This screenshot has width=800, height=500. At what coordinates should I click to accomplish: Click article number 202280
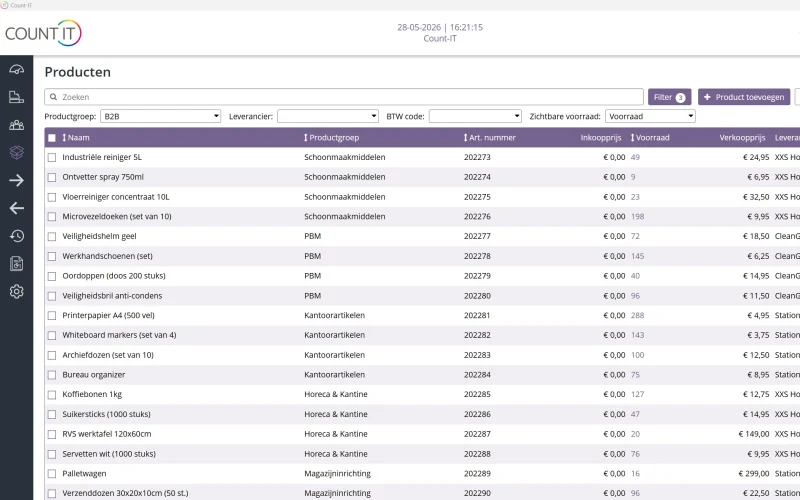(477, 295)
